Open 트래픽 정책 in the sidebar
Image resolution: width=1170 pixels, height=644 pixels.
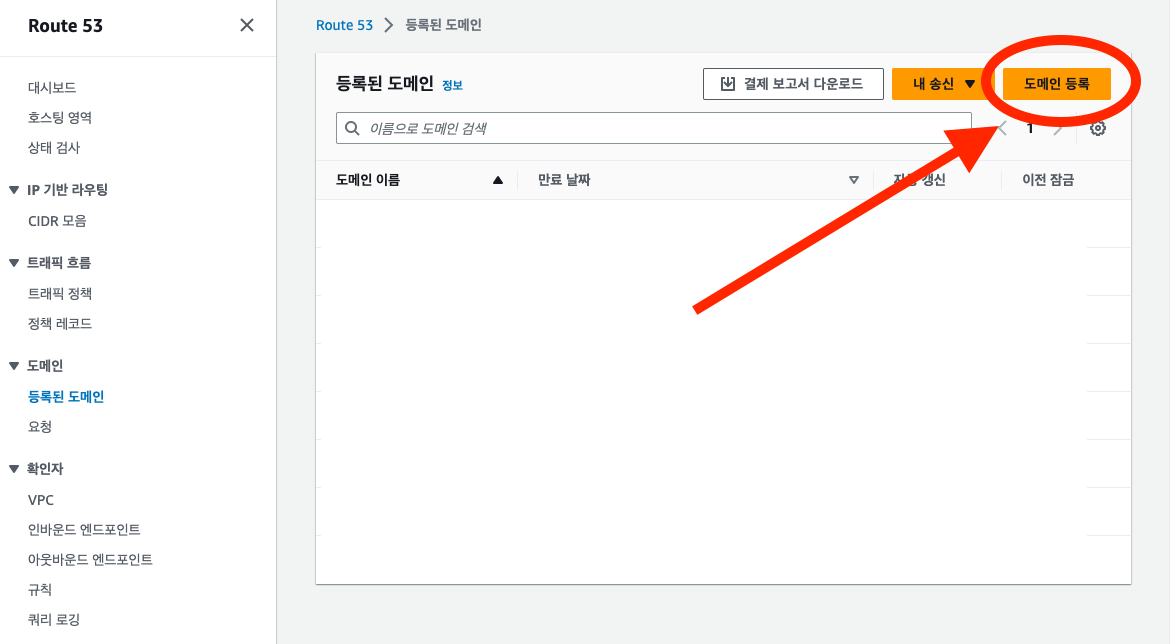[60, 293]
